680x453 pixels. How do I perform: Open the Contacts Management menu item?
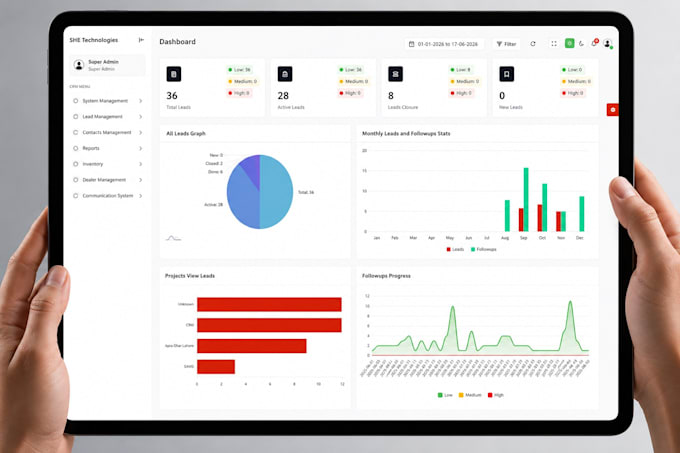108,132
